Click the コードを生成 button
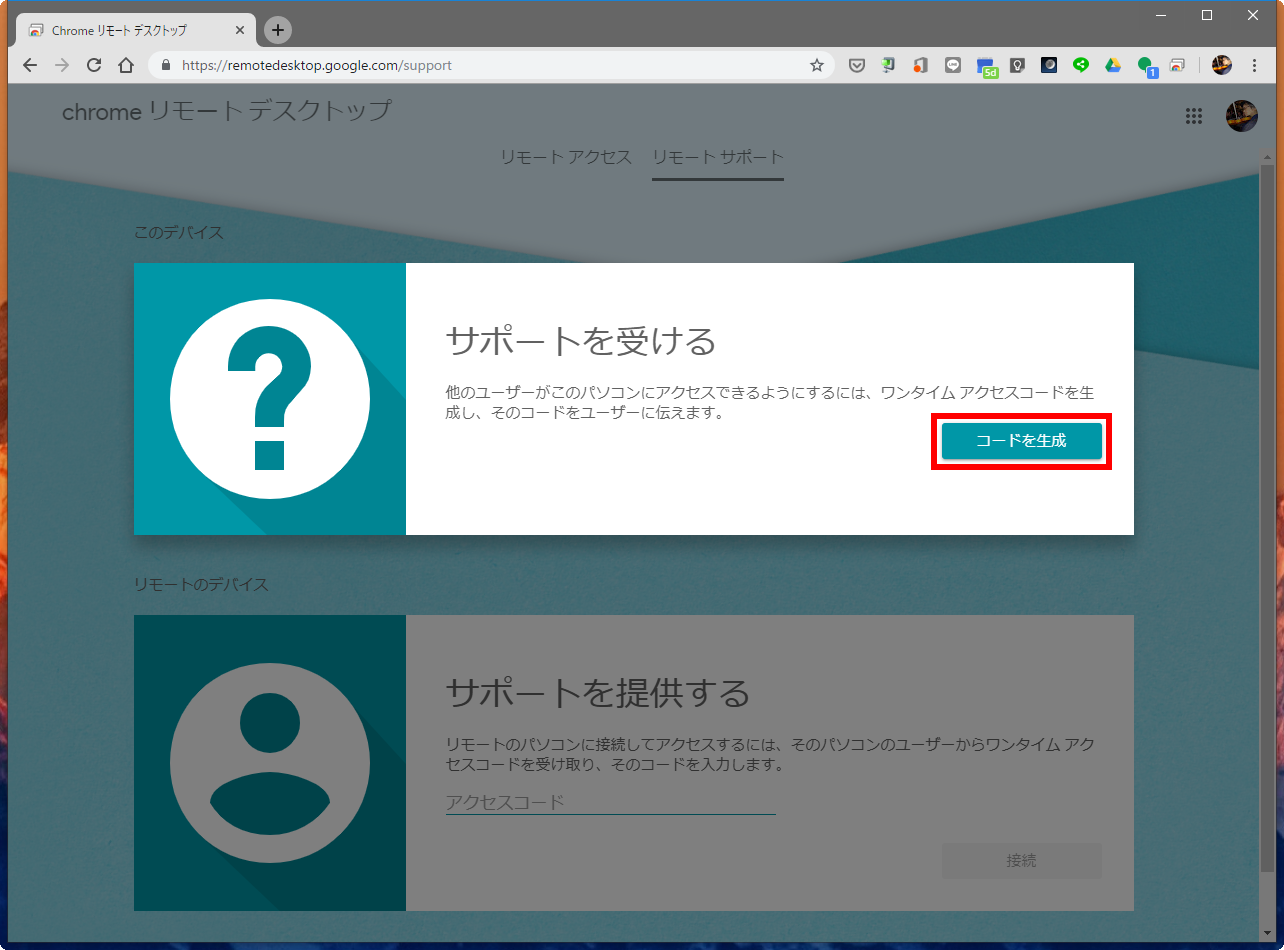The image size is (1284, 950). pos(1022,441)
